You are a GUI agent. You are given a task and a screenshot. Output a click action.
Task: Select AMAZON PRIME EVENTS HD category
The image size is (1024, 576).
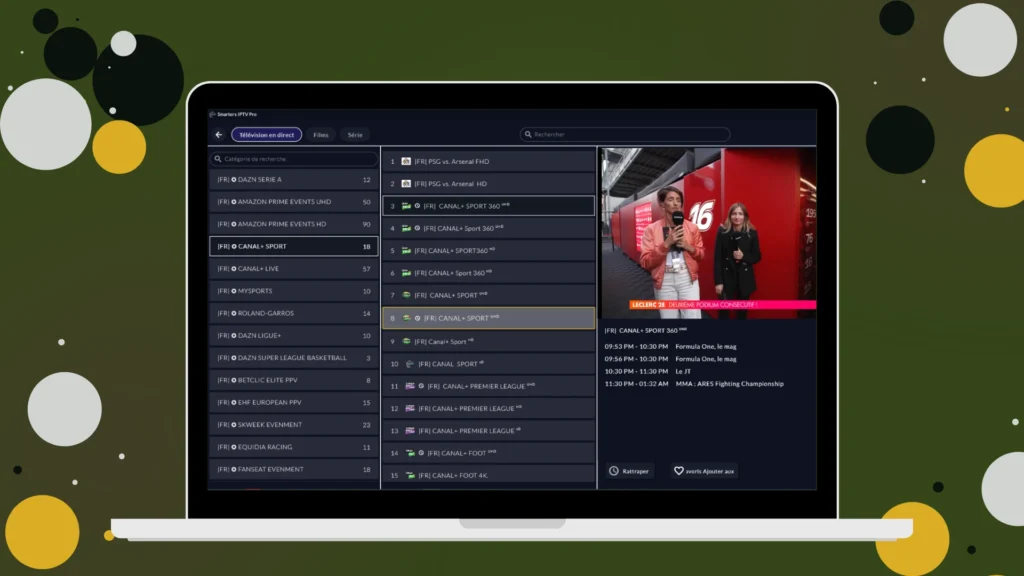point(293,224)
